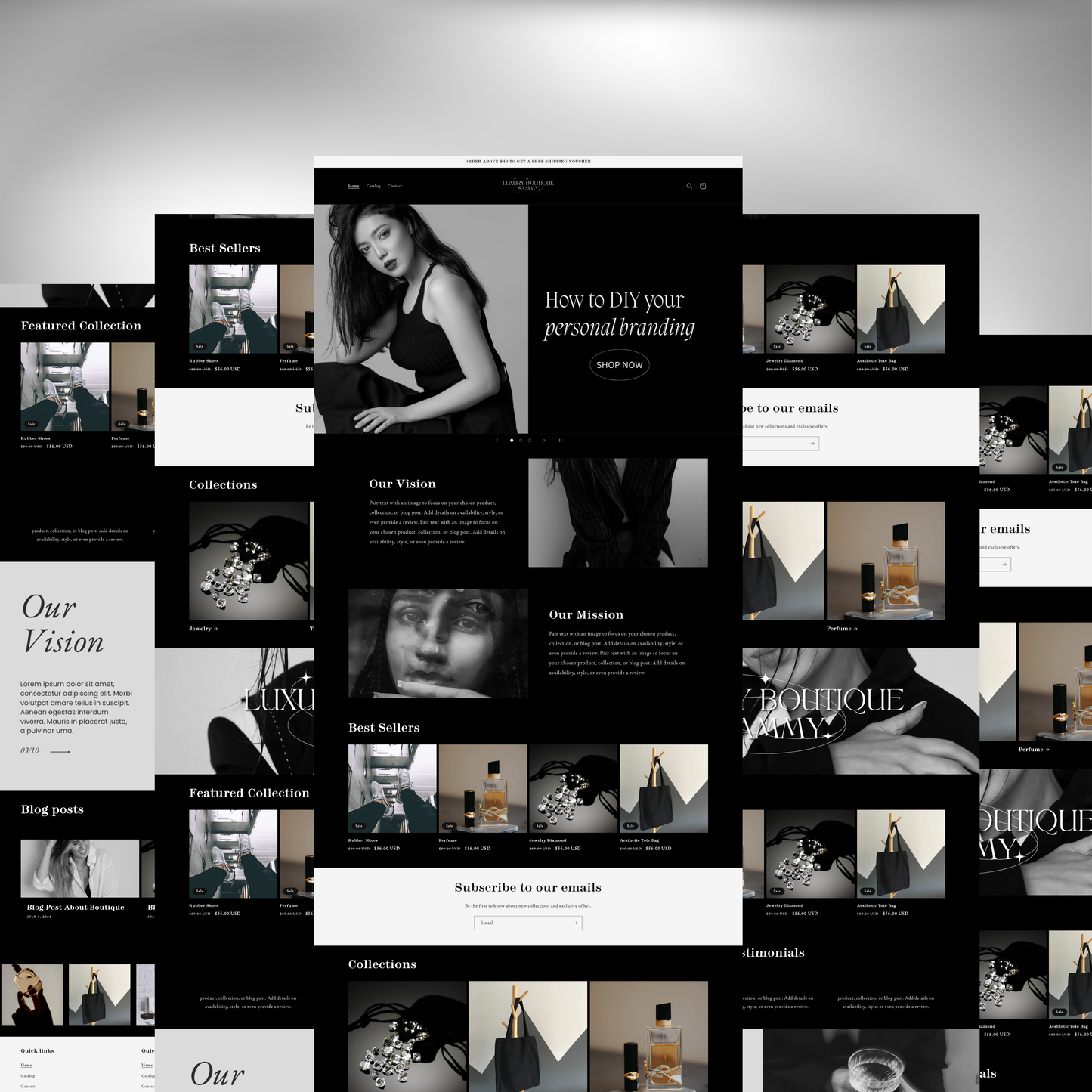Click the previous slide arrow under the hero
This screenshot has height=1092, width=1092.
click(x=497, y=440)
